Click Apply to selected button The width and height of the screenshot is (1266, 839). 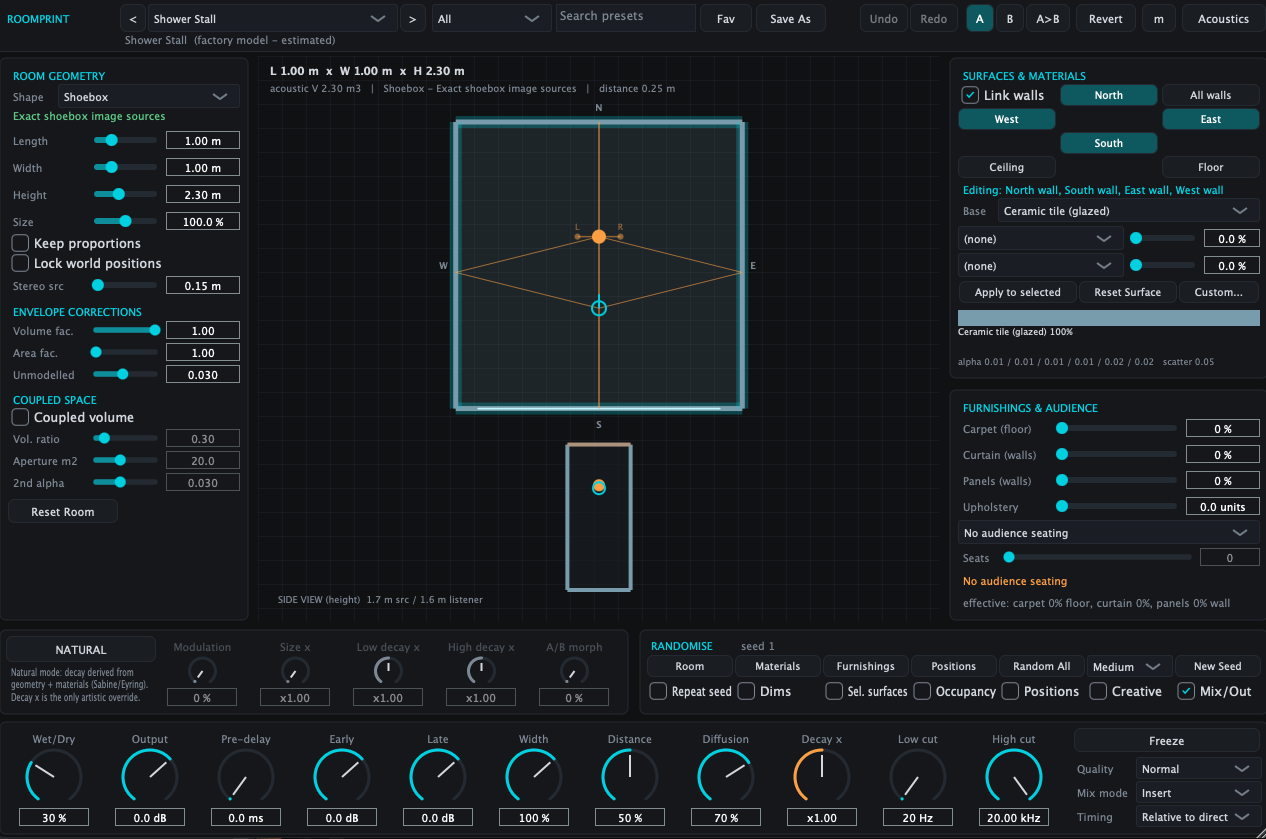[1018, 292]
